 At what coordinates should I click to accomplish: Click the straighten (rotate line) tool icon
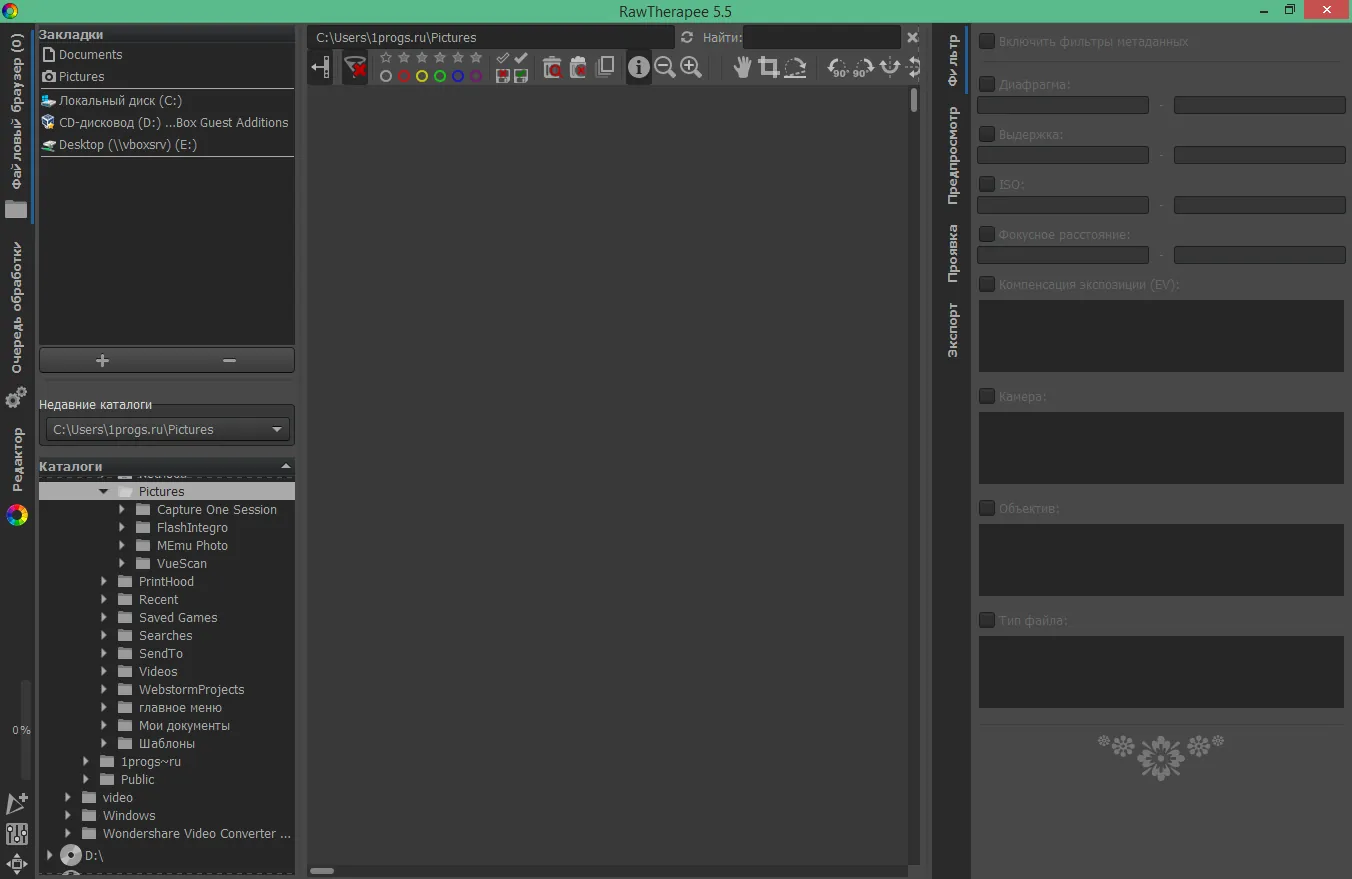click(794, 67)
